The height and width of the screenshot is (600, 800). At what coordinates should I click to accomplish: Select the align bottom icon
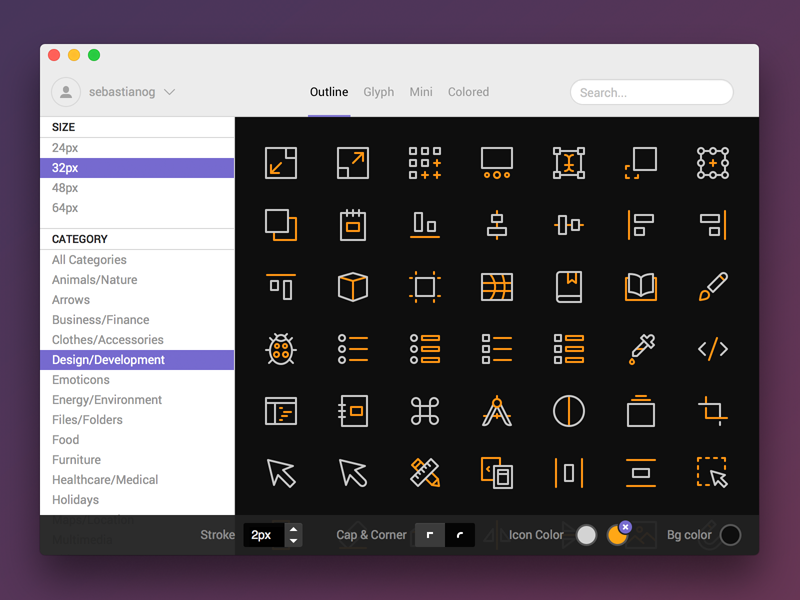tap(425, 225)
